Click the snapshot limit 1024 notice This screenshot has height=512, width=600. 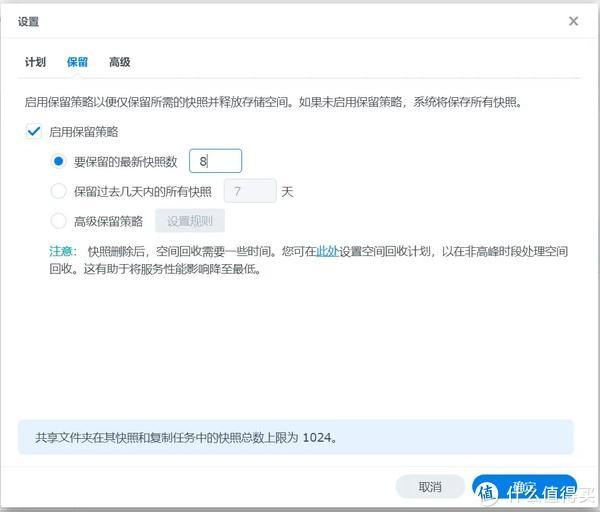pyautogui.click(x=296, y=437)
